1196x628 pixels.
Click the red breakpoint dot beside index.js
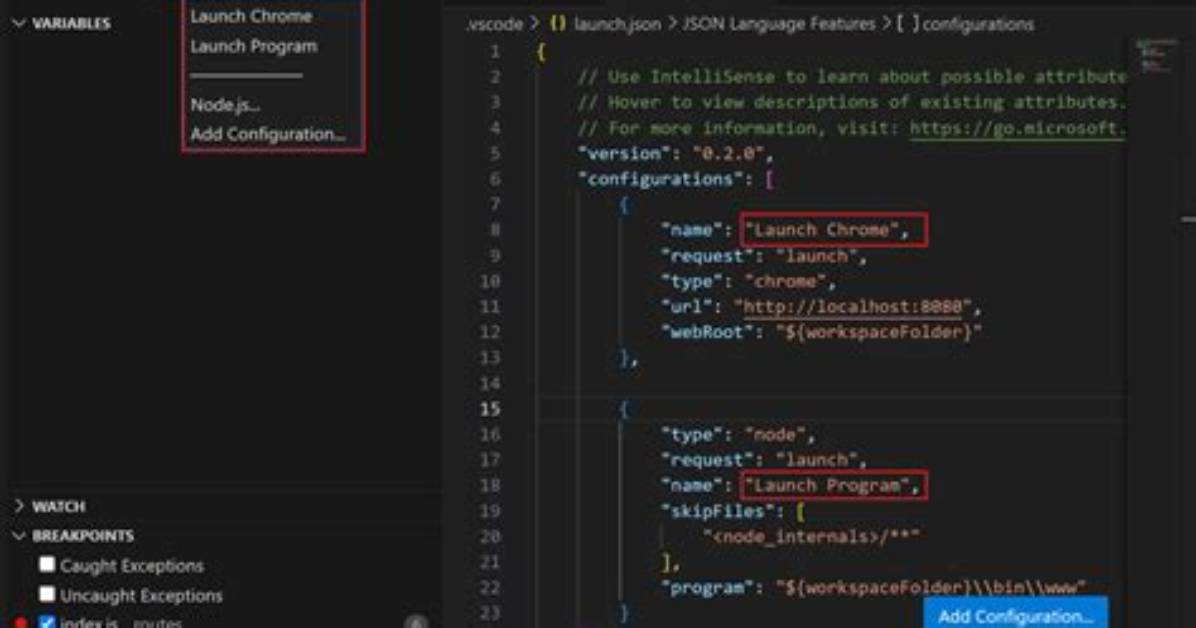click(x=21, y=623)
